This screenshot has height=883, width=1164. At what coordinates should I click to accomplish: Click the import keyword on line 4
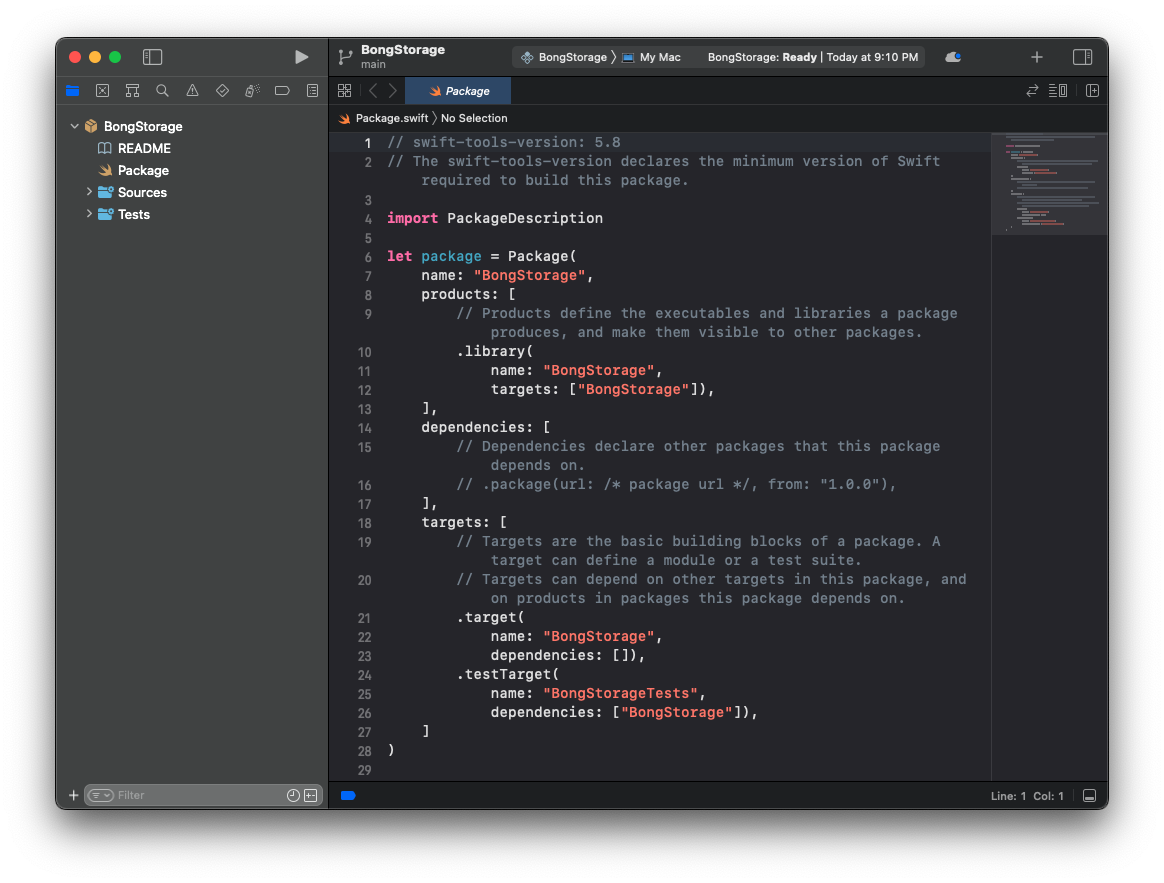click(x=412, y=218)
